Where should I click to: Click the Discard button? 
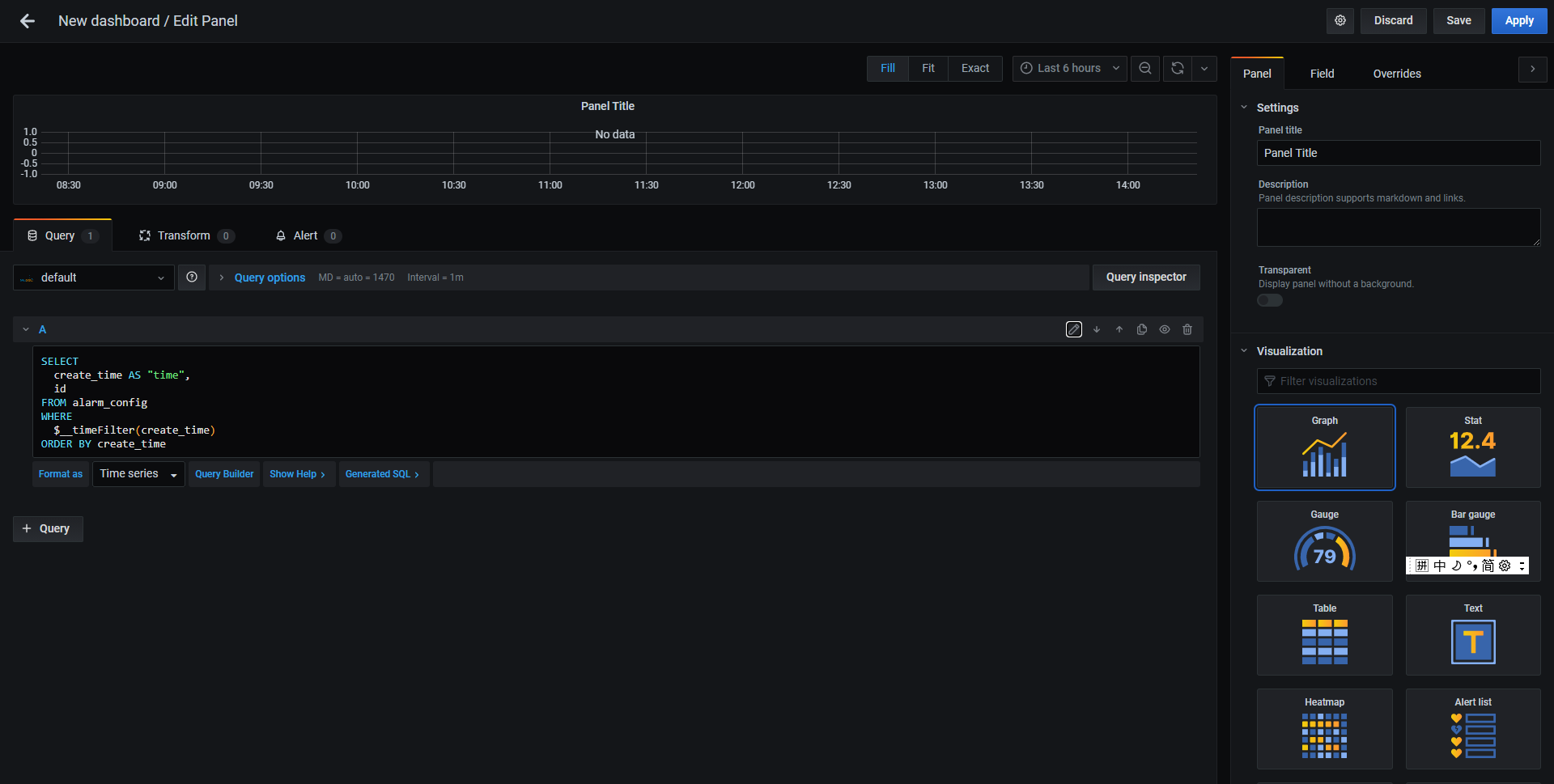[1394, 21]
